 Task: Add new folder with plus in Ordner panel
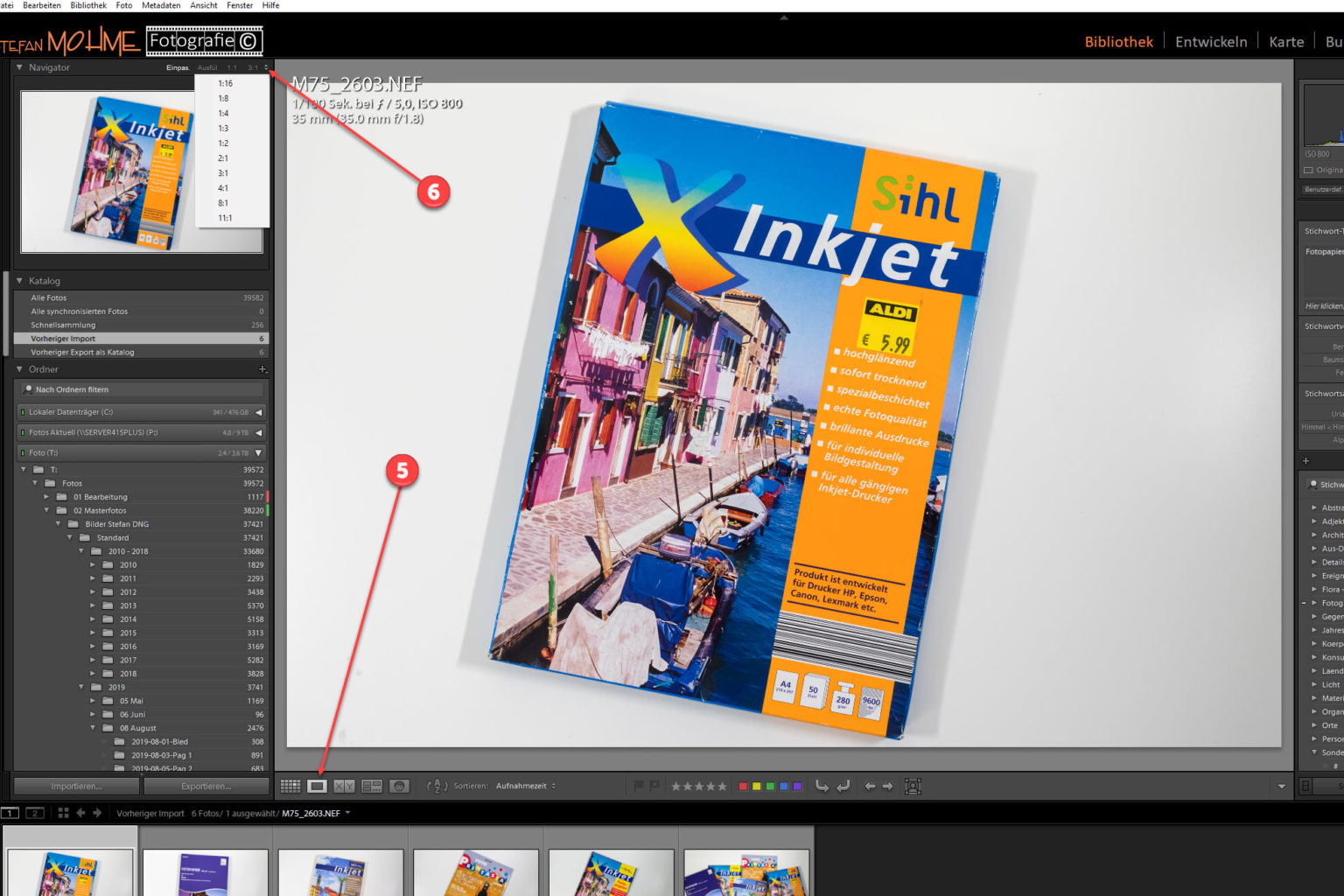point(262,369)
